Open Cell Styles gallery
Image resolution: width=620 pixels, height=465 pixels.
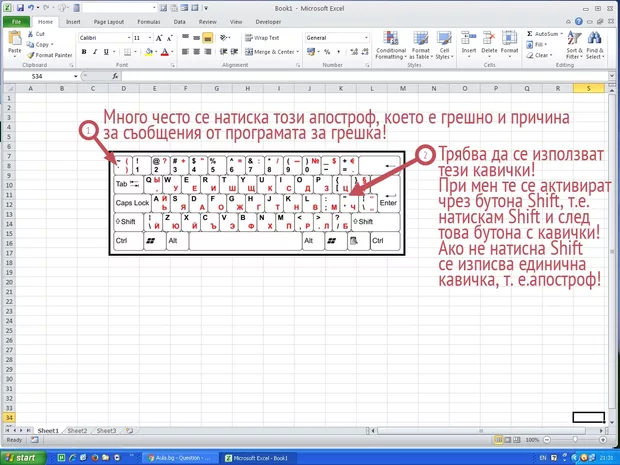(444, 45)
